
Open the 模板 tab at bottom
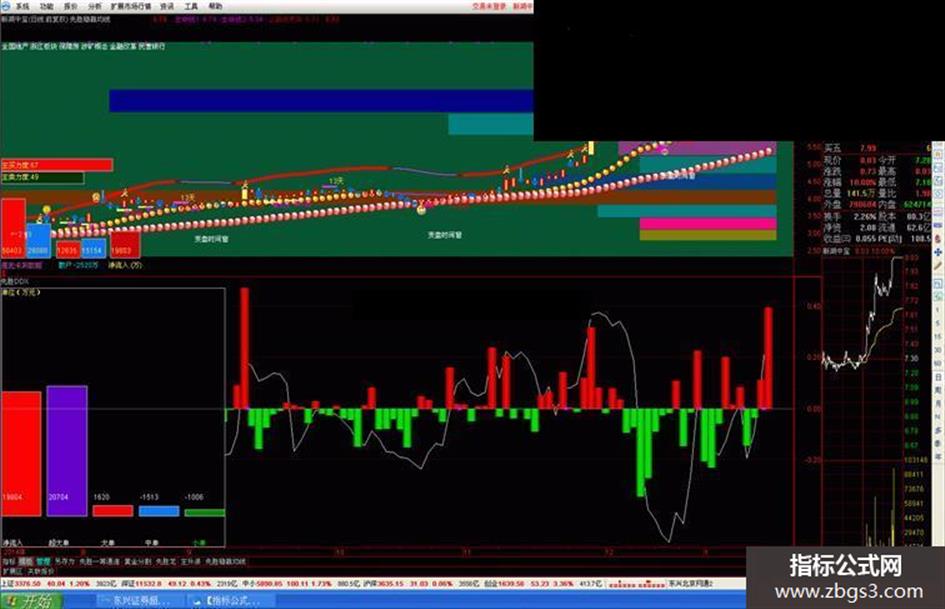pos(25,561)
